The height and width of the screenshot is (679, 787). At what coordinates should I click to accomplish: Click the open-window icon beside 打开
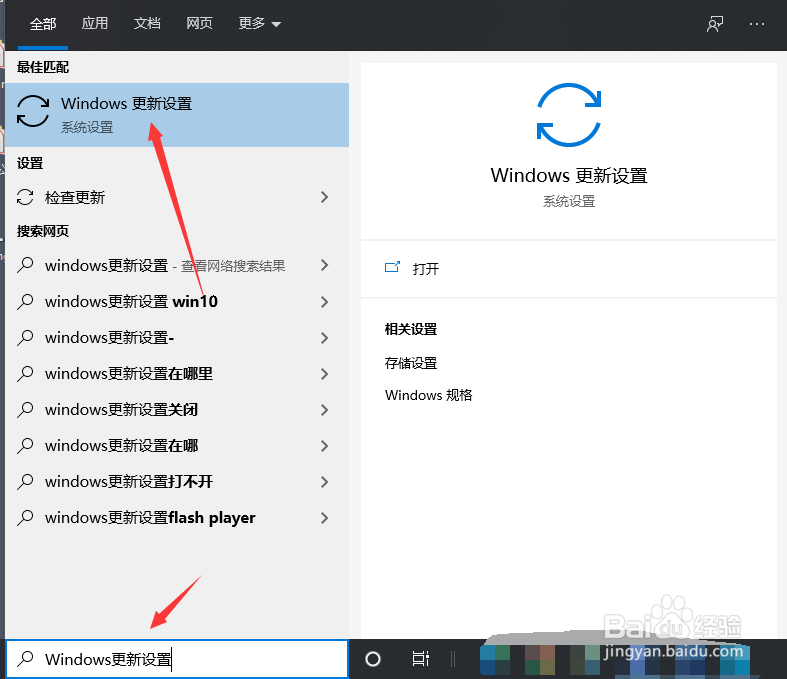click(392, 267)
